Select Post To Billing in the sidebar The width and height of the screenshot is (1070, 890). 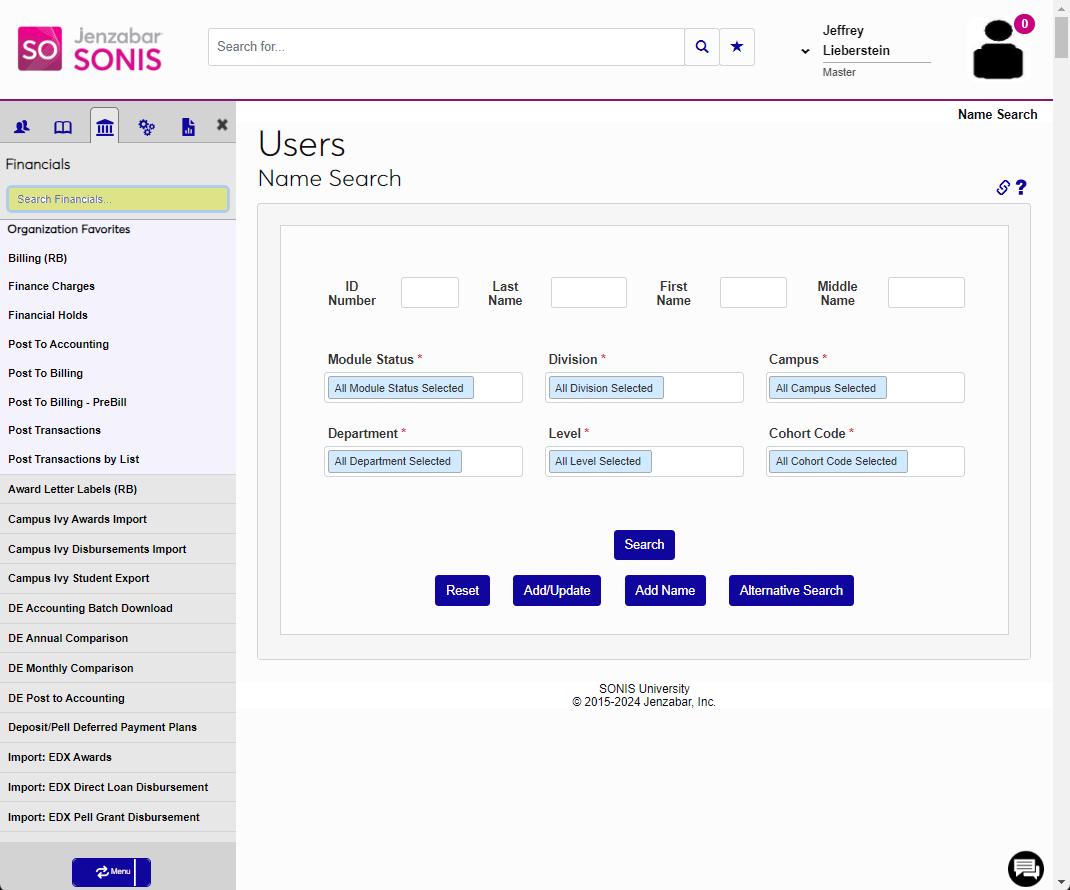pos(45,373)
